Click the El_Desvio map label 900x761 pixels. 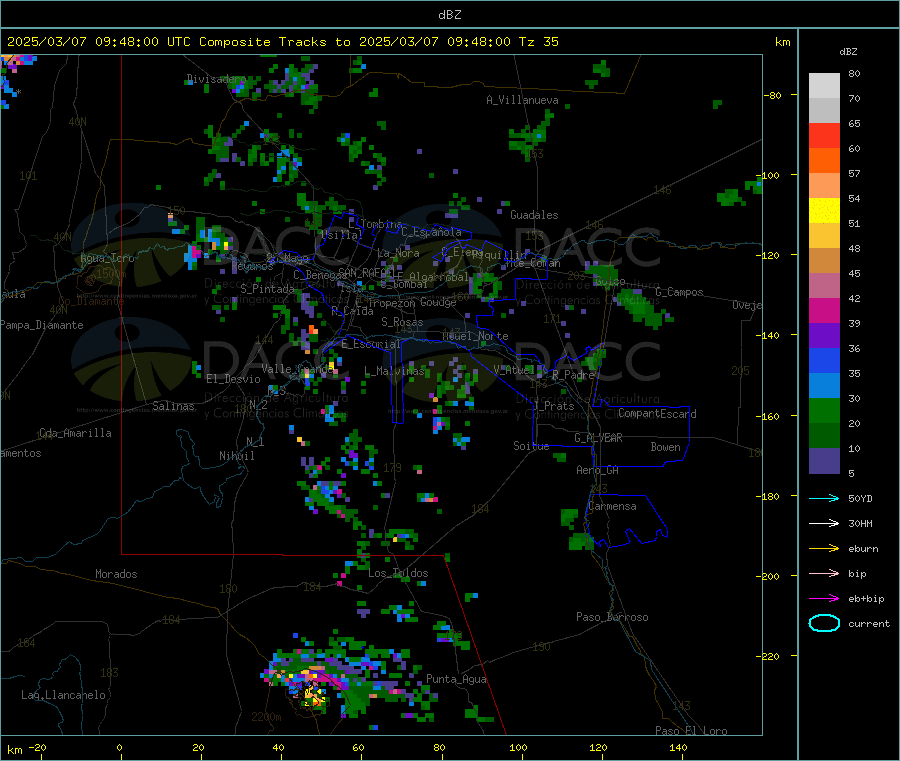(x=234, y=379)
